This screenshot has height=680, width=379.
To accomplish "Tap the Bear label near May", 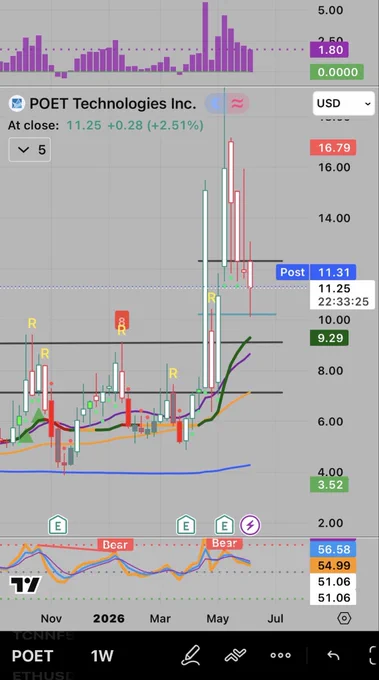I will (x=224, y=543).
